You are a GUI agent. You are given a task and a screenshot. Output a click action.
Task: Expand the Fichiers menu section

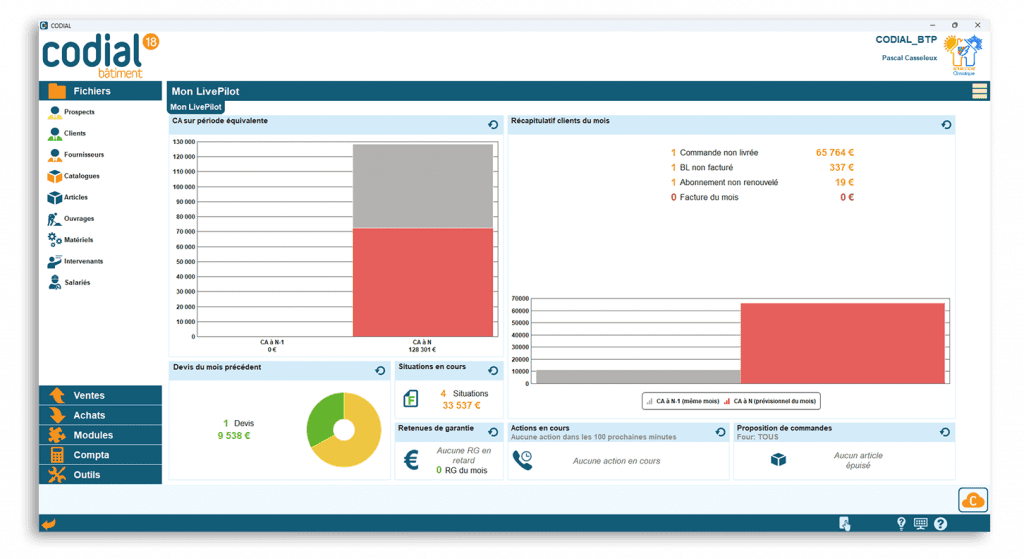point(101,91)
